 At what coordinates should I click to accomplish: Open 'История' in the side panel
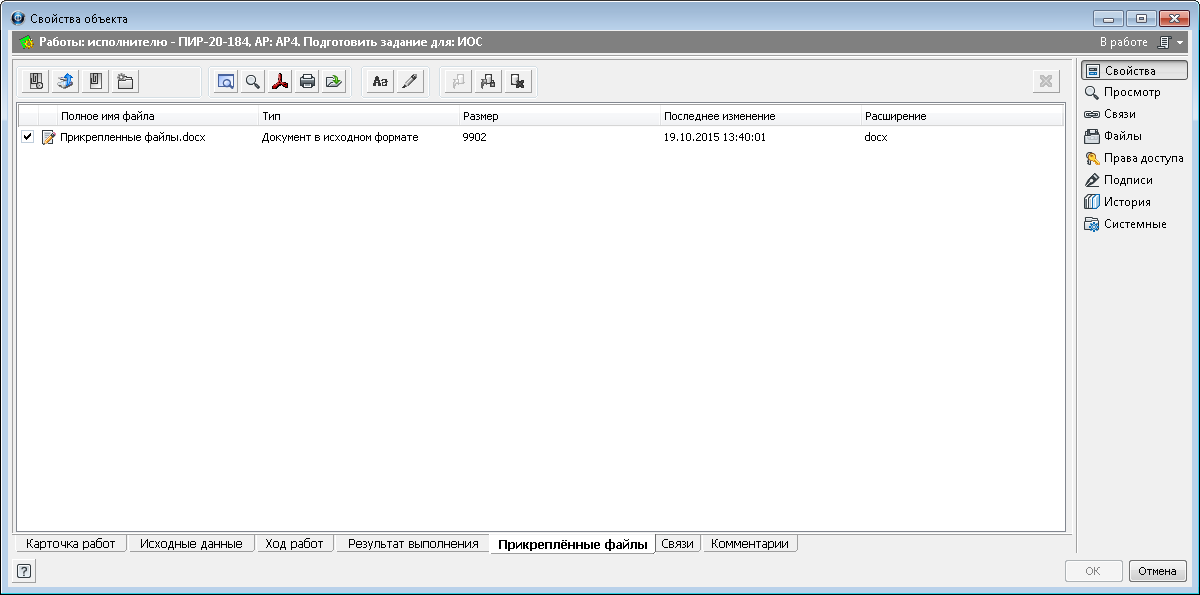pyautogui.click(x=1127, y=202)
